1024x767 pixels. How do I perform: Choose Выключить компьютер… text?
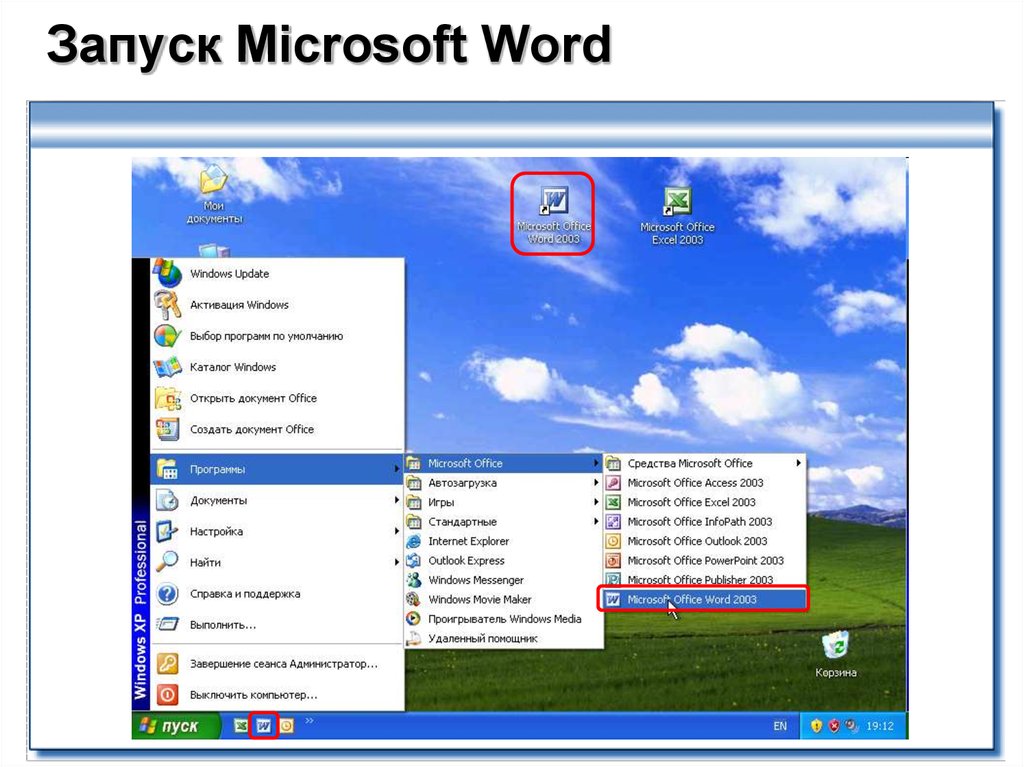pyautogui.click(x=253, y=695)
